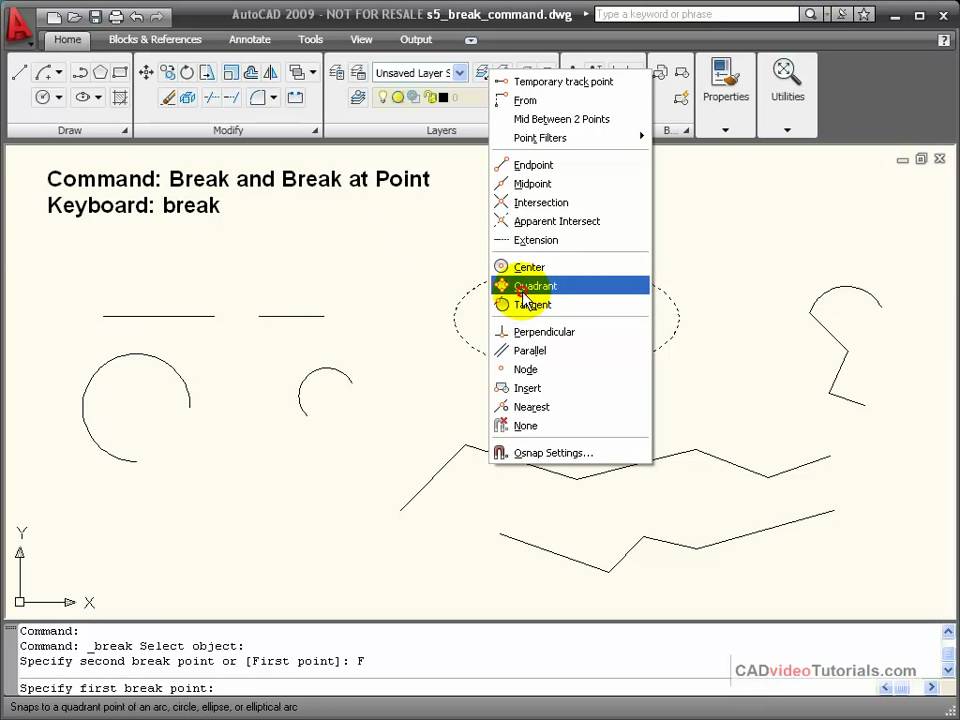960x720 pixels.
Task: Toggle layer lock padlock icon
Action: [429, 97]
